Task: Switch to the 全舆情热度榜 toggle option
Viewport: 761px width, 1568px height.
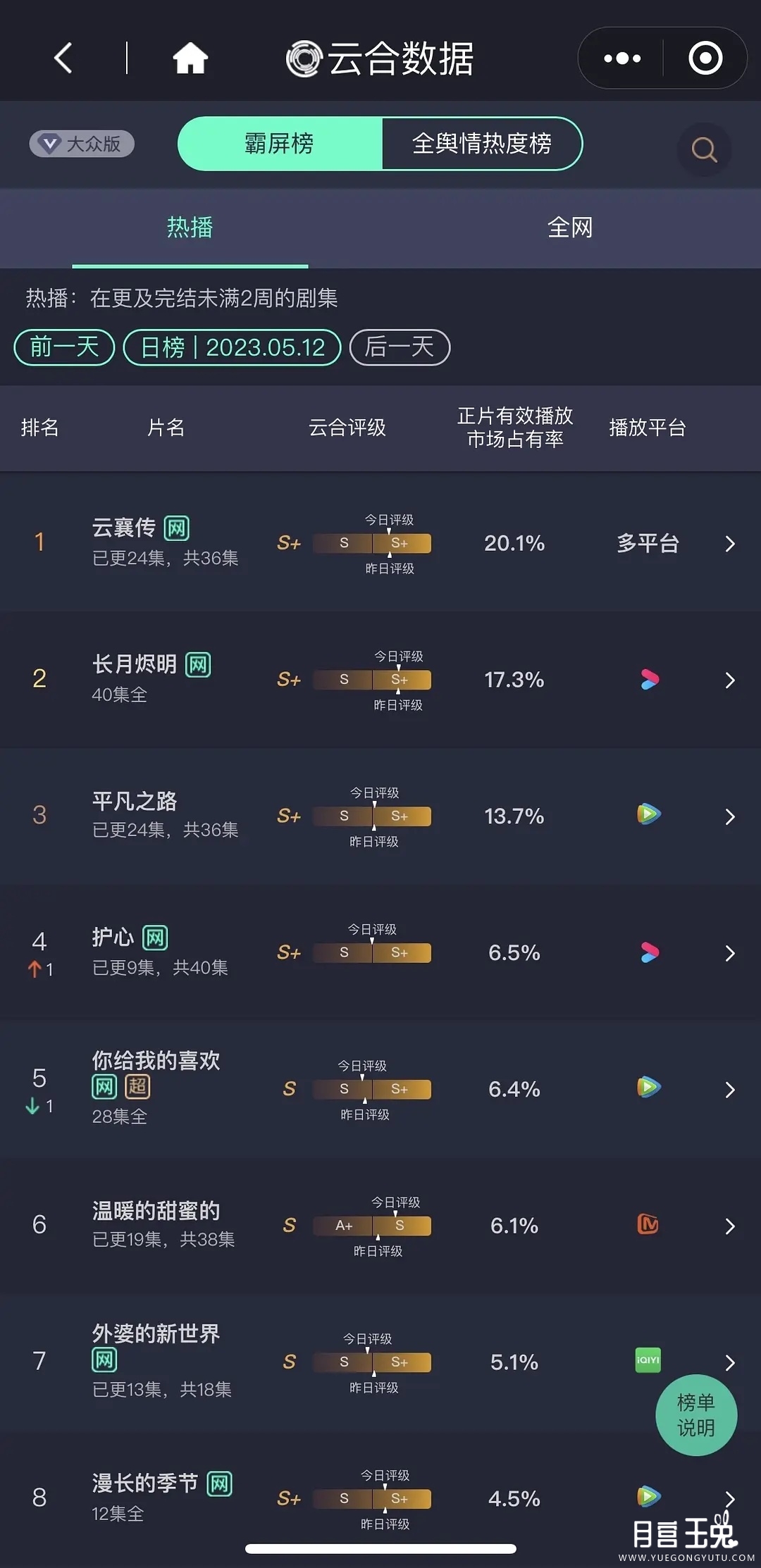Action: 482,144
